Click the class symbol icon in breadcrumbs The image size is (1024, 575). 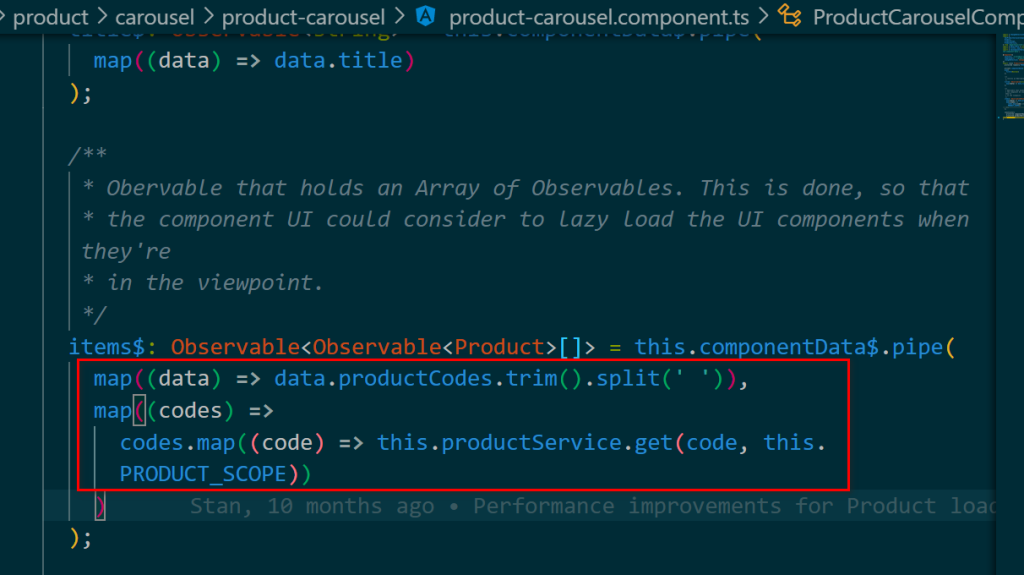pyautogui.click(x=790, y=16)
